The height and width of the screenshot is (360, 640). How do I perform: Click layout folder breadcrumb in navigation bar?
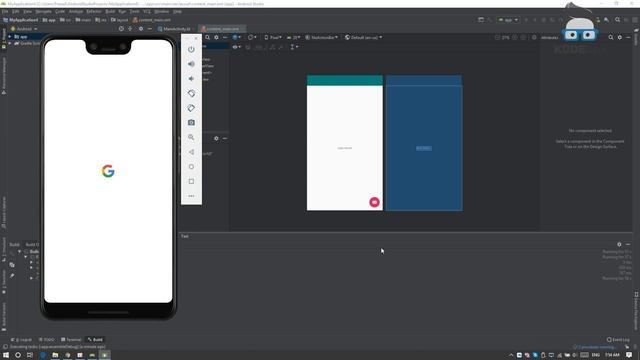tap(119, 20)
